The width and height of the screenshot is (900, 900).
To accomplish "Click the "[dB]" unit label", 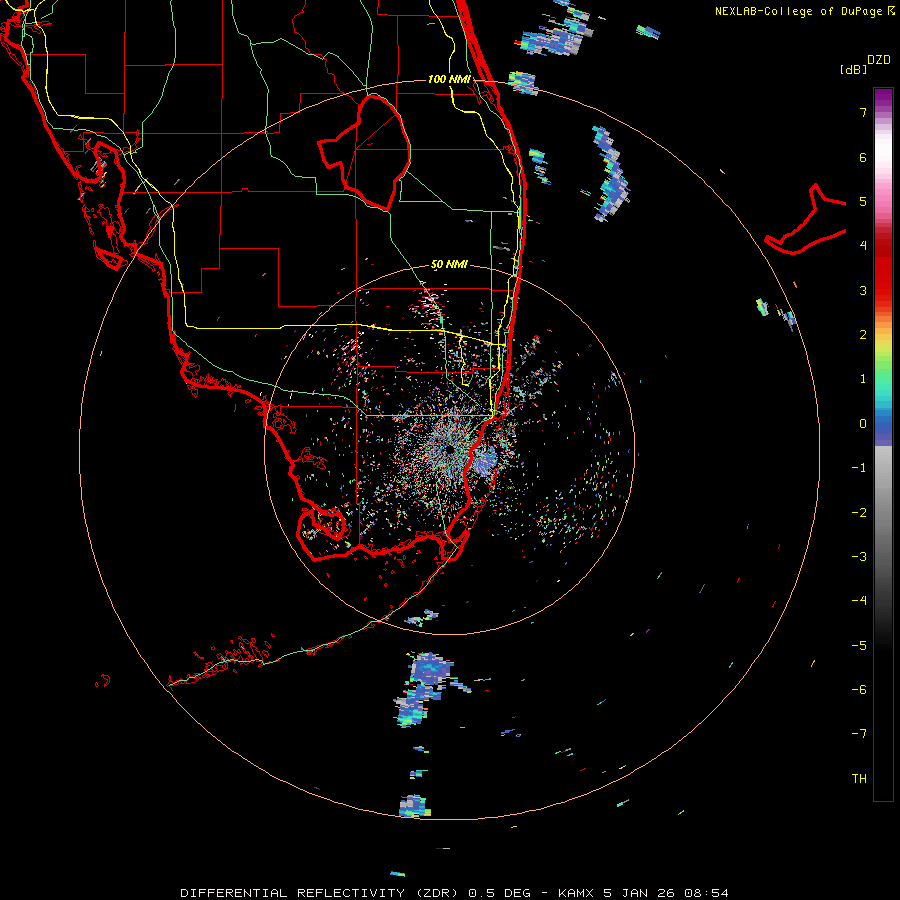I will [854, 70].
